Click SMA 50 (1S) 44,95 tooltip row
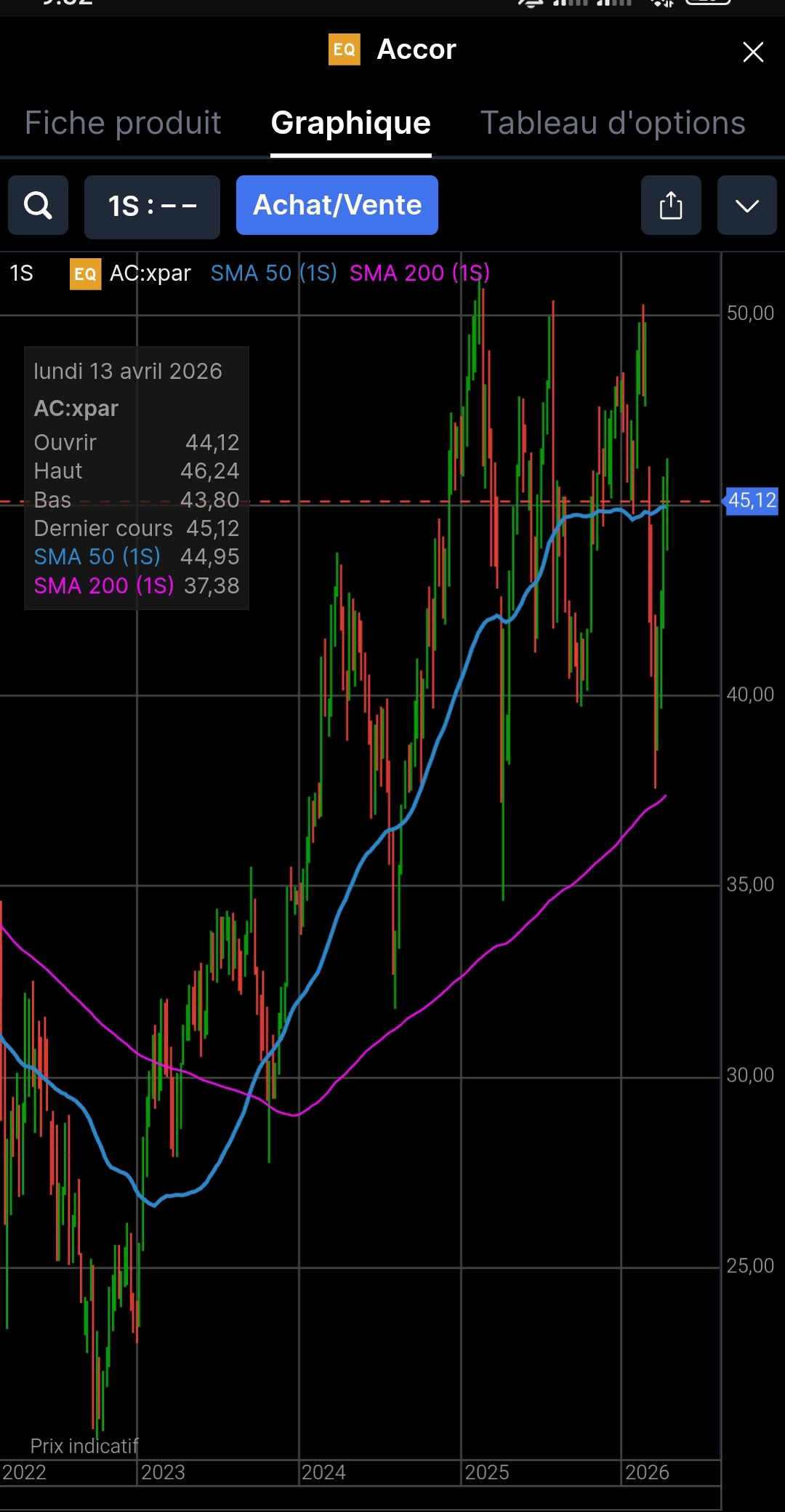 137,556
